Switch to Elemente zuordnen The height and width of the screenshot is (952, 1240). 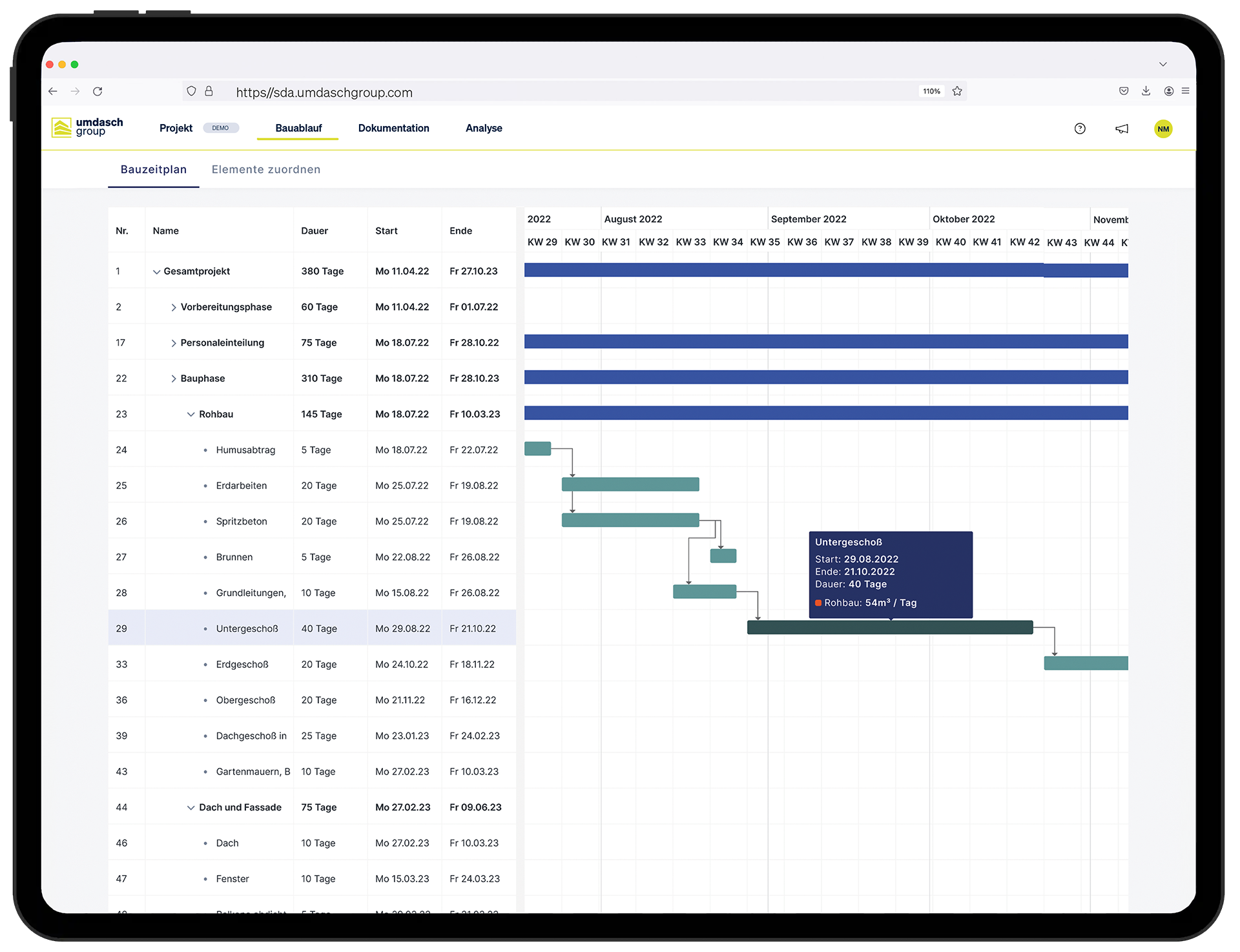click(x=265, y=169)
